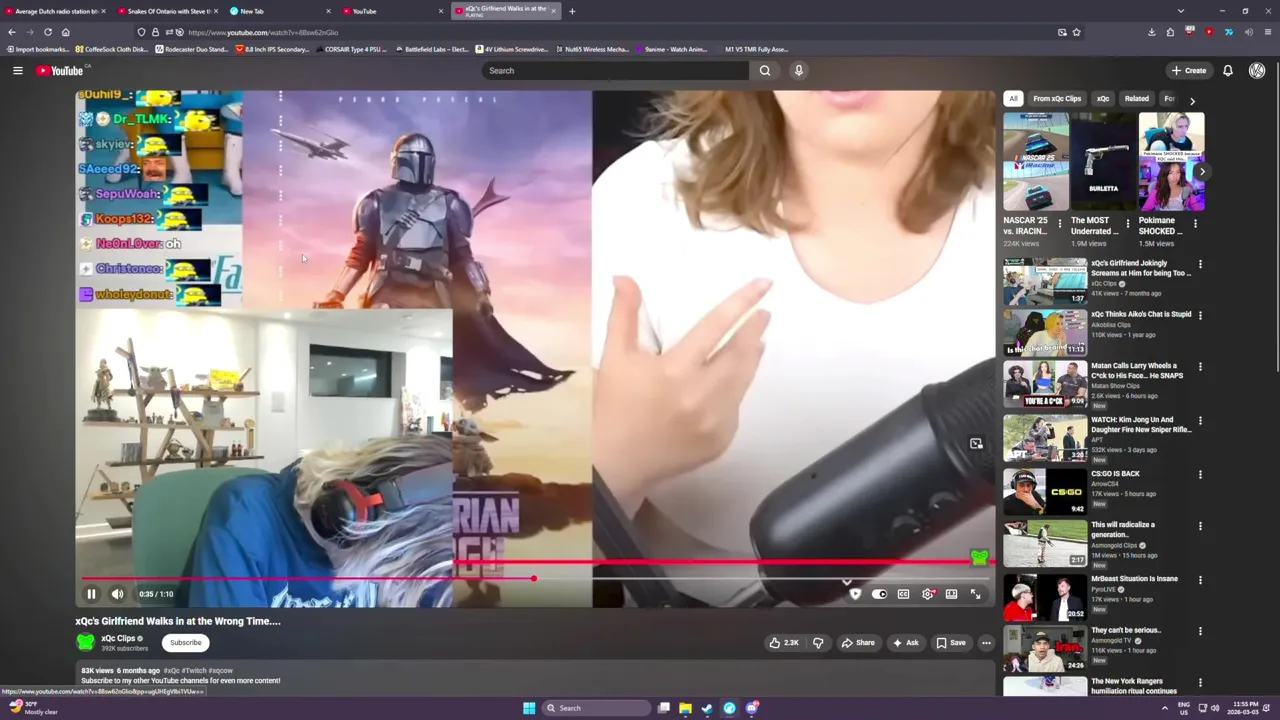
Task: Toggle the player autoplay switch
Action: (x=879, y=594)
